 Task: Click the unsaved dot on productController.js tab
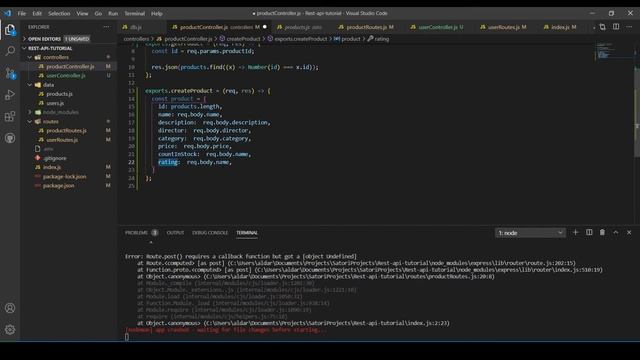pos(264,27)
